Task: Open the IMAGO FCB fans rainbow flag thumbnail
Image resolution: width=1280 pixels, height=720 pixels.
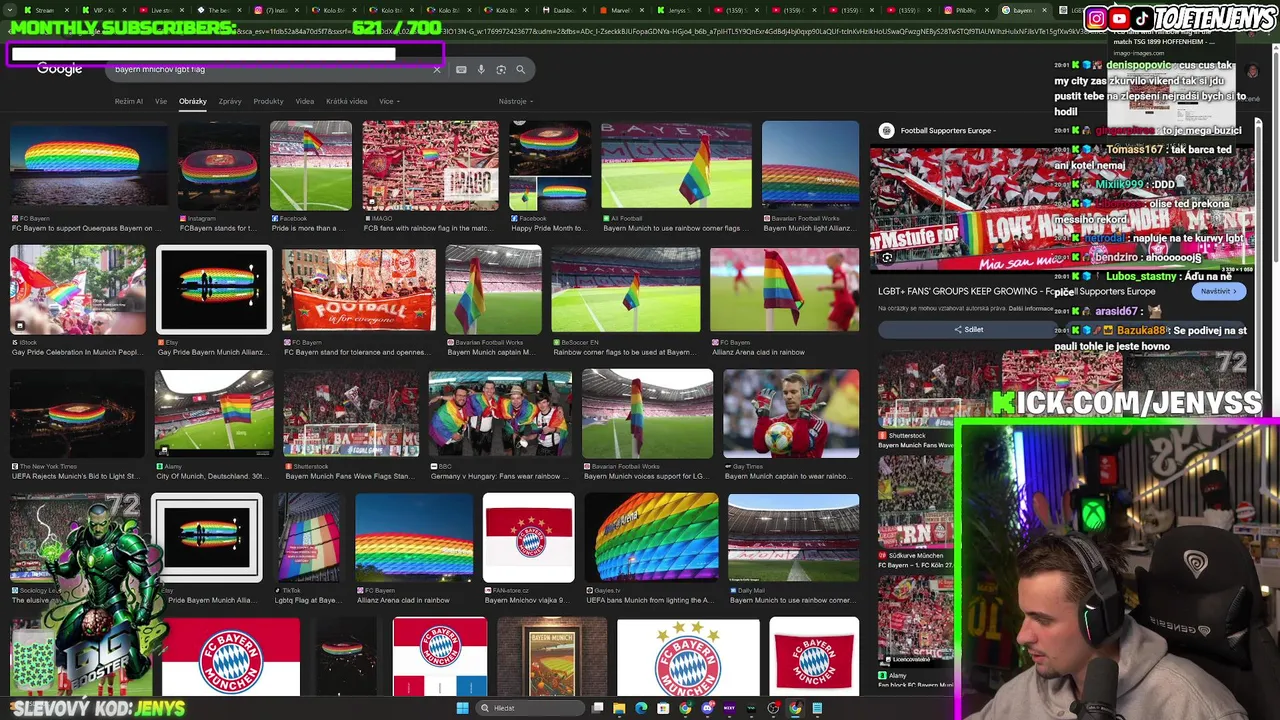Action: point(430,164)
